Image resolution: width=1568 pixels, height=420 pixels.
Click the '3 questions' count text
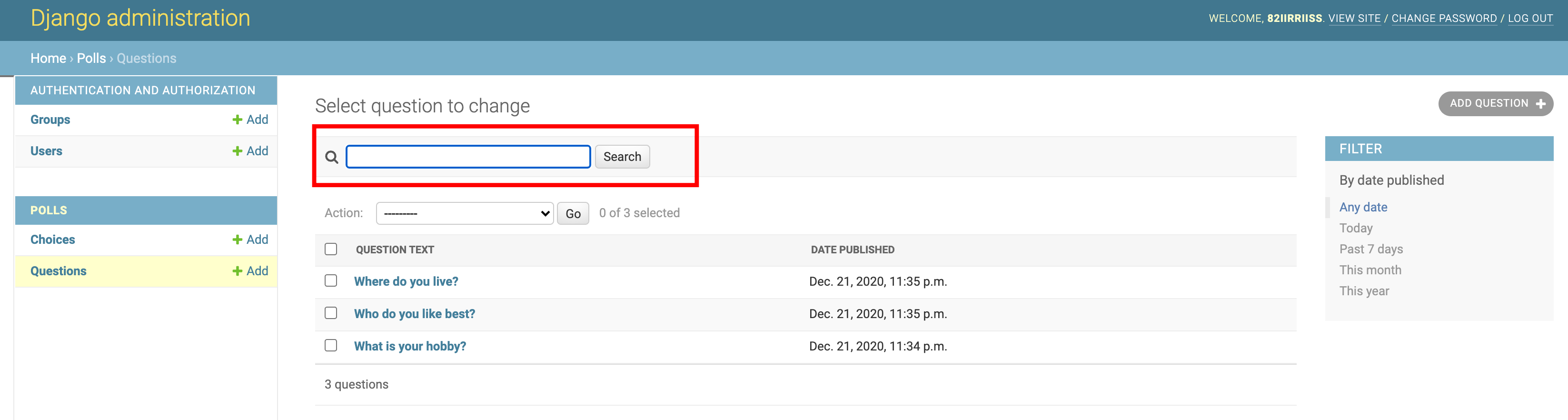[356, 385]
